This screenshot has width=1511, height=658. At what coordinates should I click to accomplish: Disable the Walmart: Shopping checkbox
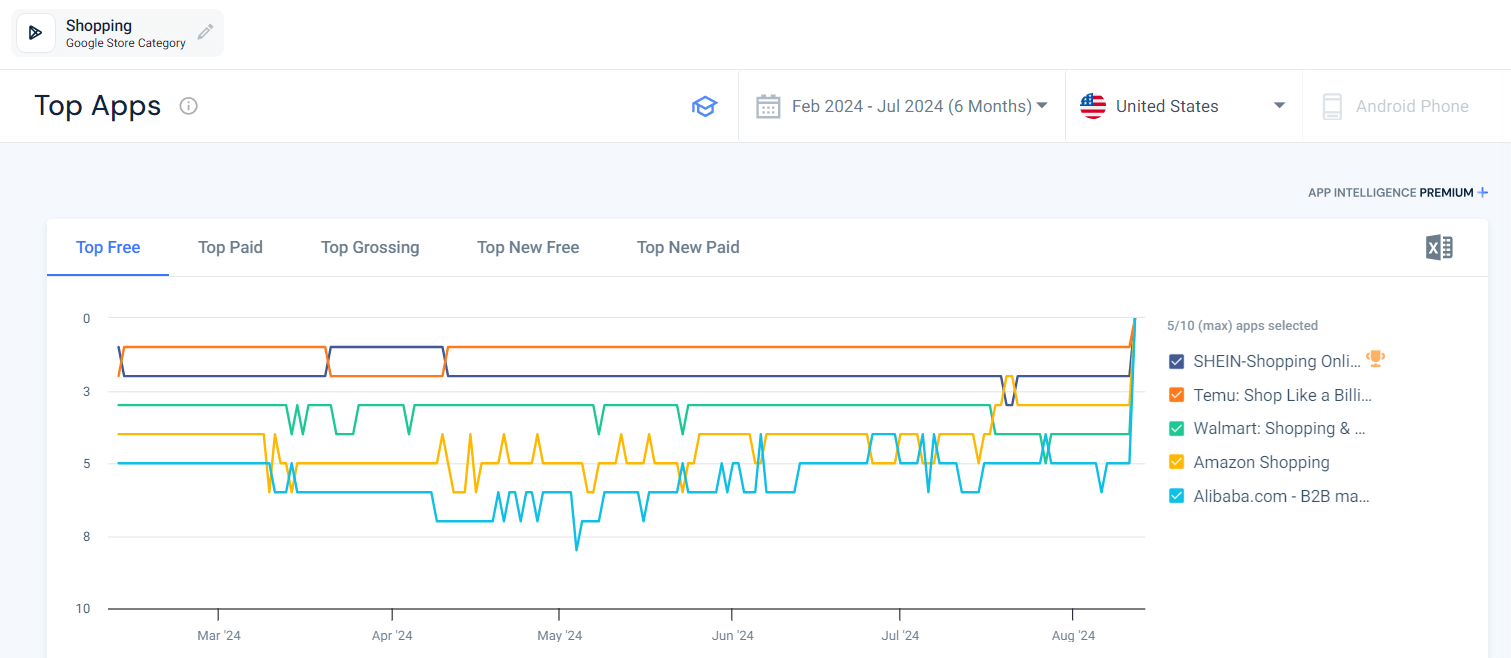coord(1176,428)
